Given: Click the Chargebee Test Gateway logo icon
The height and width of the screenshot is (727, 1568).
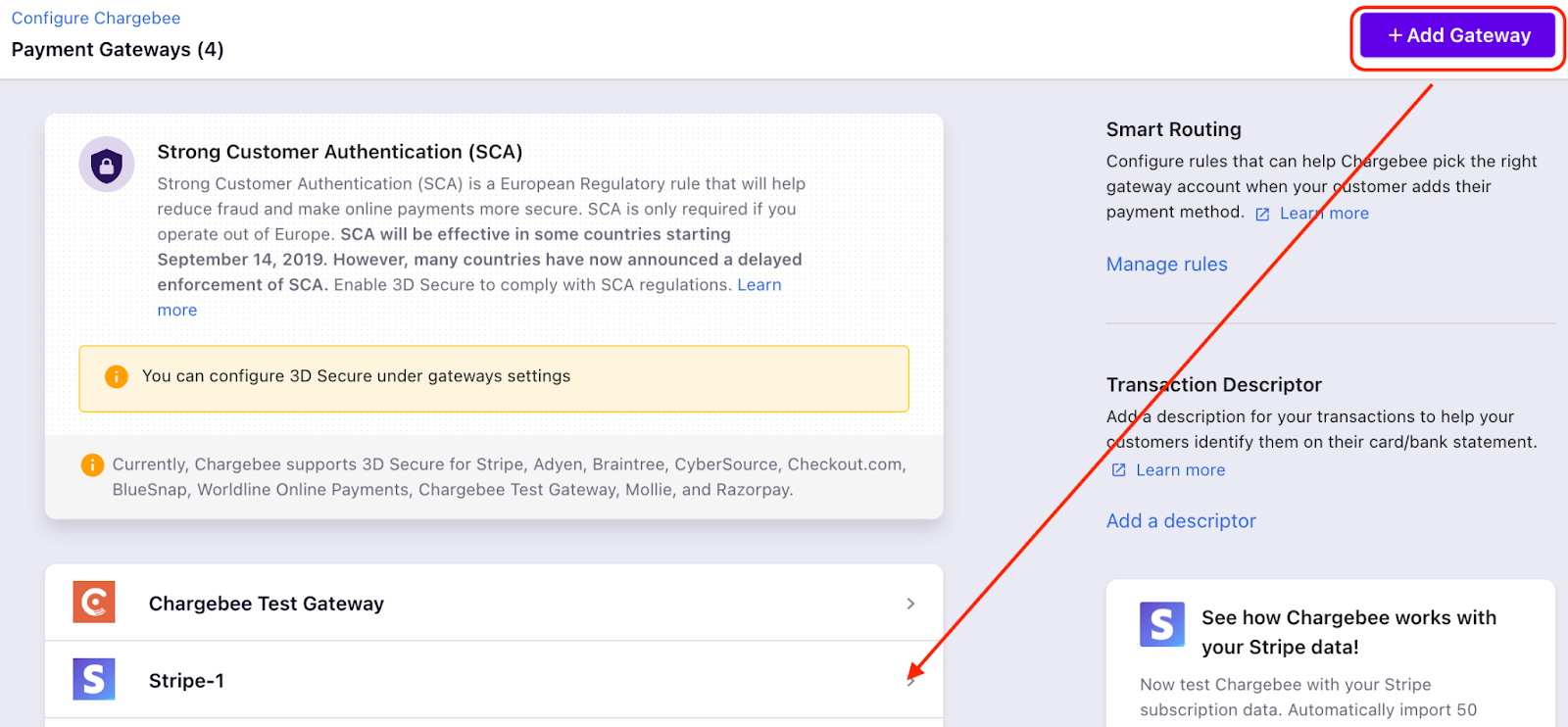Looking at the screenshot, I should tap(94, 603).
